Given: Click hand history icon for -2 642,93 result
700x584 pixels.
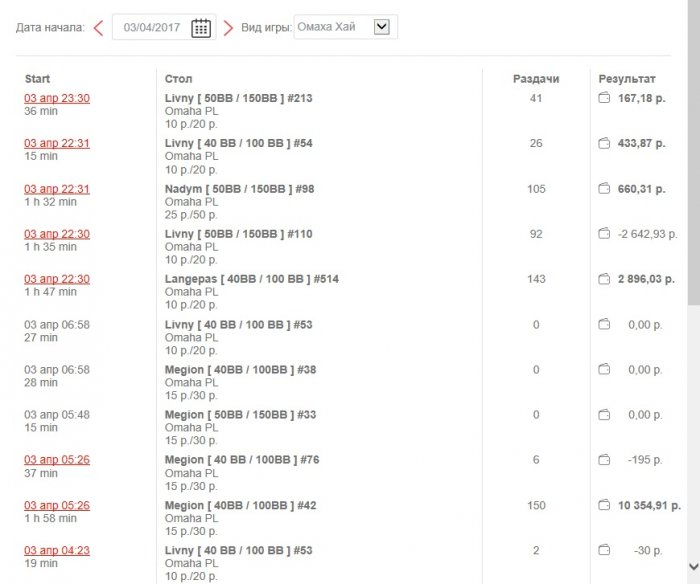Looking at the screenshot, I should tap(604, 233).
